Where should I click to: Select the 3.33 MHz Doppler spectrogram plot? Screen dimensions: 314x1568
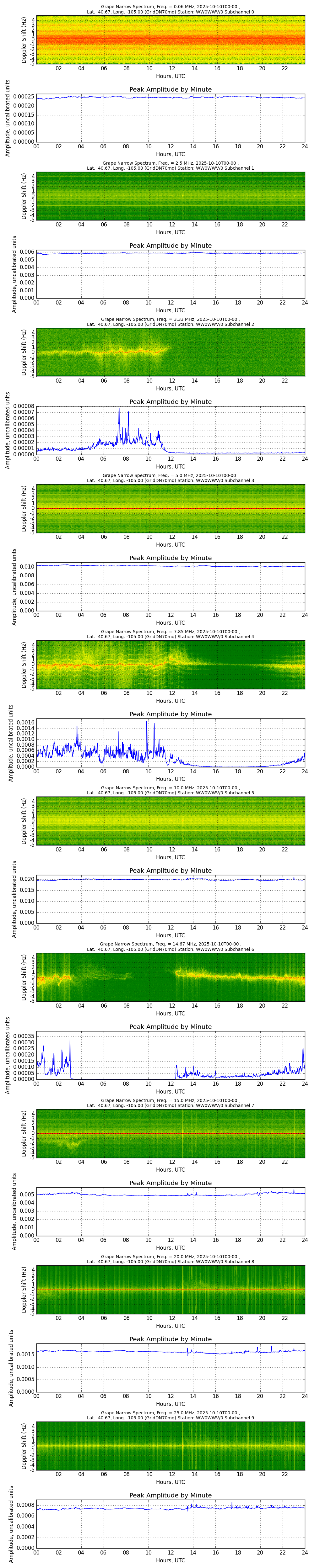(x=170, y=352)
